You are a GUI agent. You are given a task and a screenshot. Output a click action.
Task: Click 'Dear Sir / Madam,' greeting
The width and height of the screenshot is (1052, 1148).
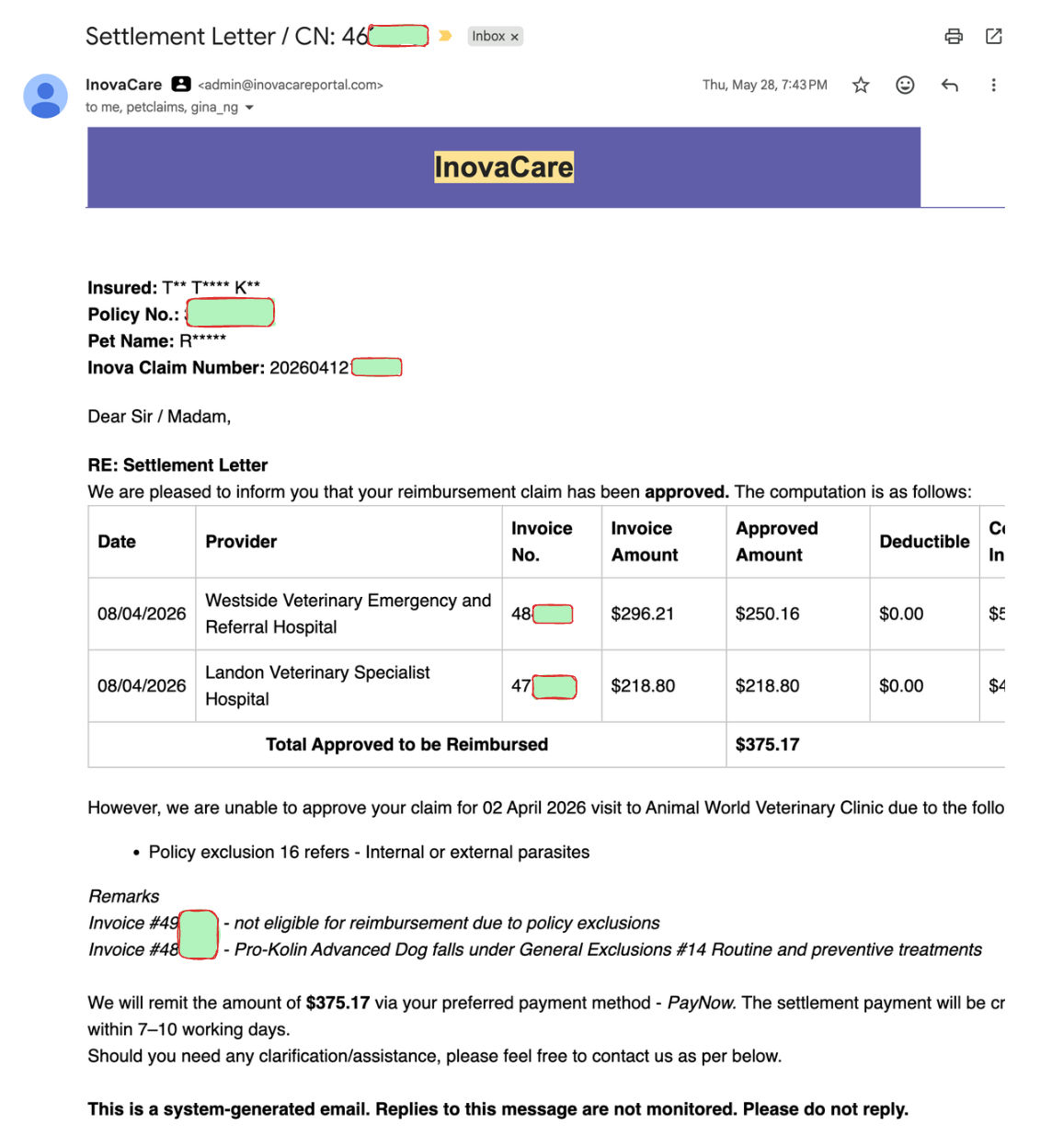coord(159,417)
